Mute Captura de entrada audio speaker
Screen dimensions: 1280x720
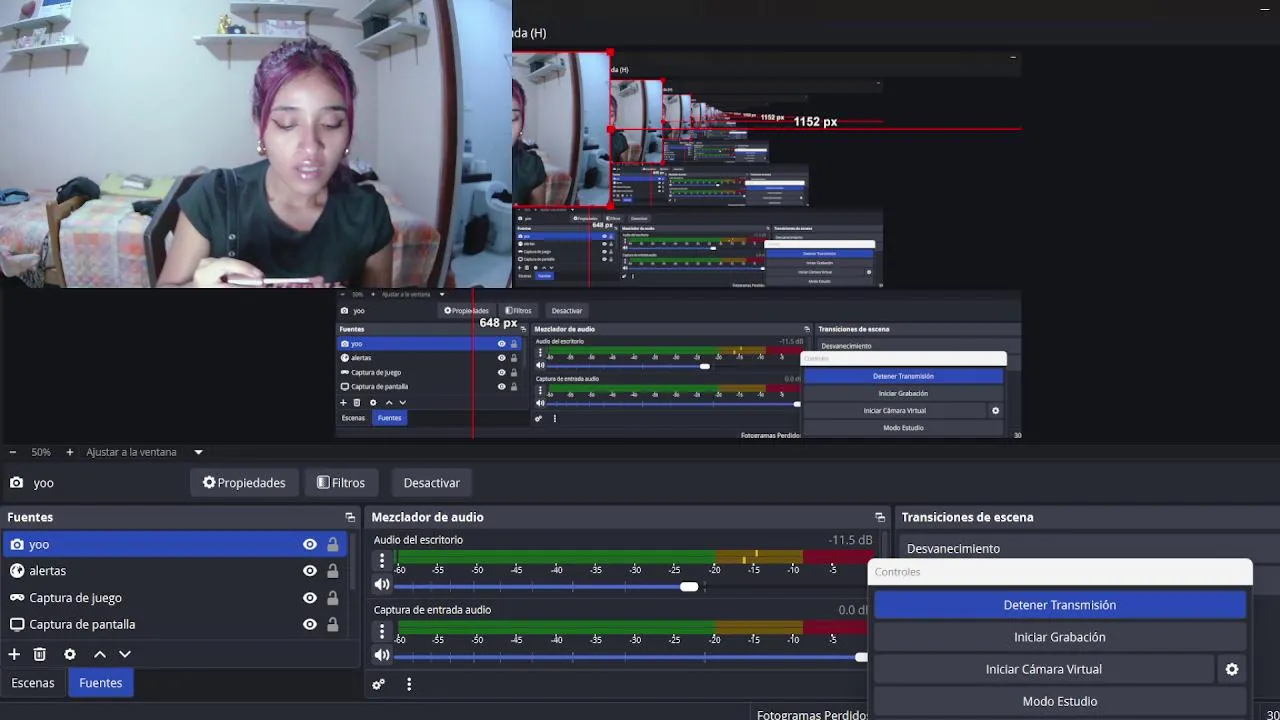pyautogui.click(x=382, y=656)
